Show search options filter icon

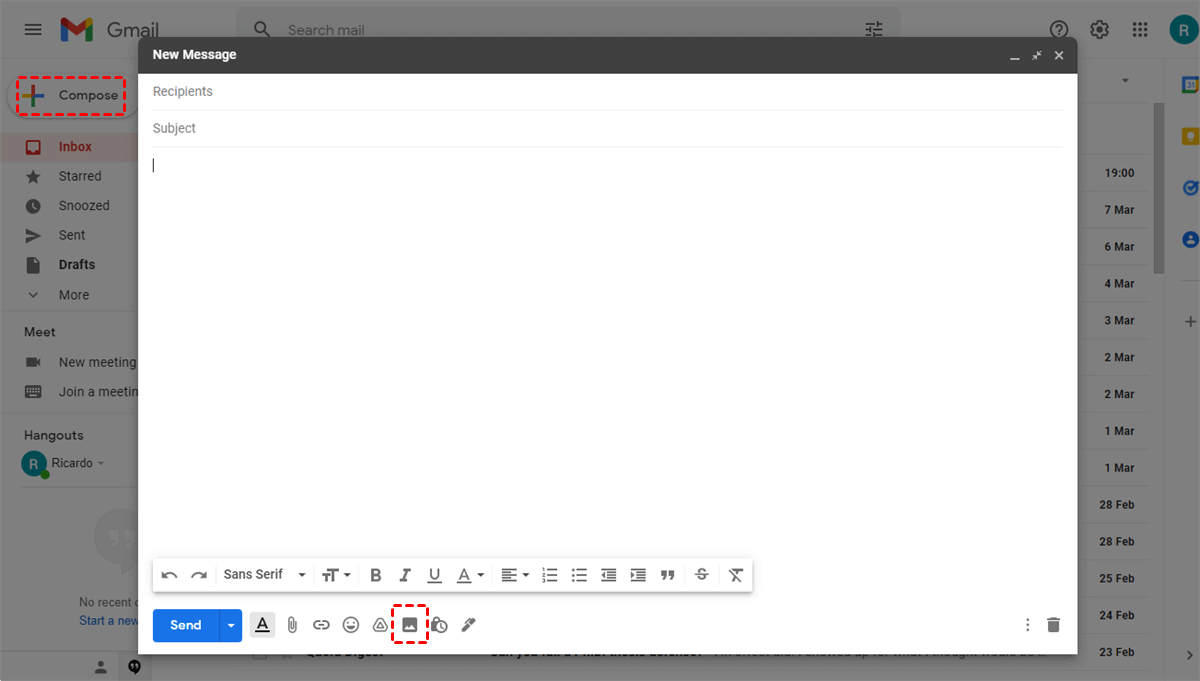[874, 30]
